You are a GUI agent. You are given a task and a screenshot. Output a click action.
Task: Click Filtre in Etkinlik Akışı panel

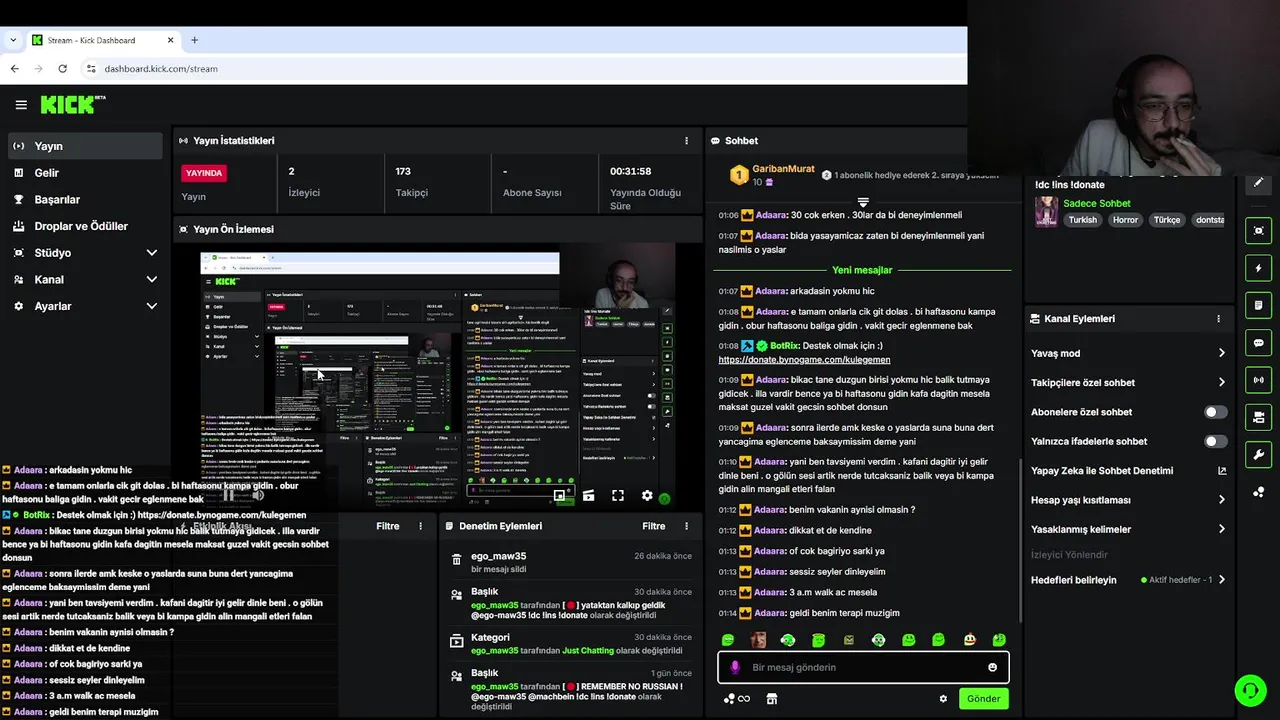(387, 526)
